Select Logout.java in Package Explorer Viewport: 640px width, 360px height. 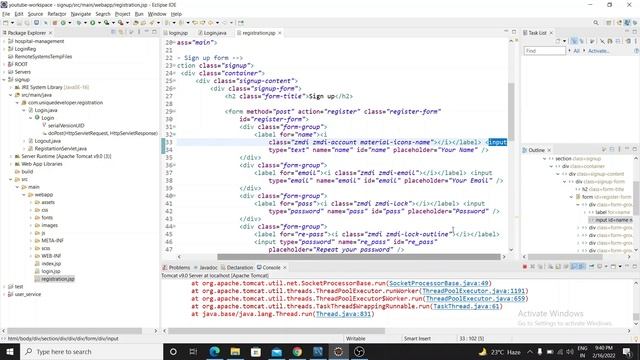(x=47, y=141)
